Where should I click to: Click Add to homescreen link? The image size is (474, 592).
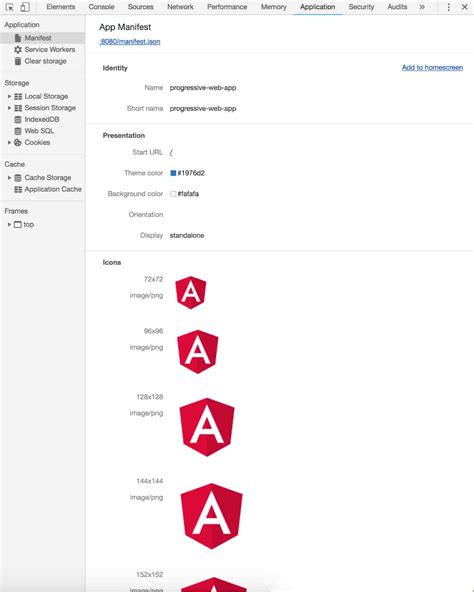coord(432,68)
